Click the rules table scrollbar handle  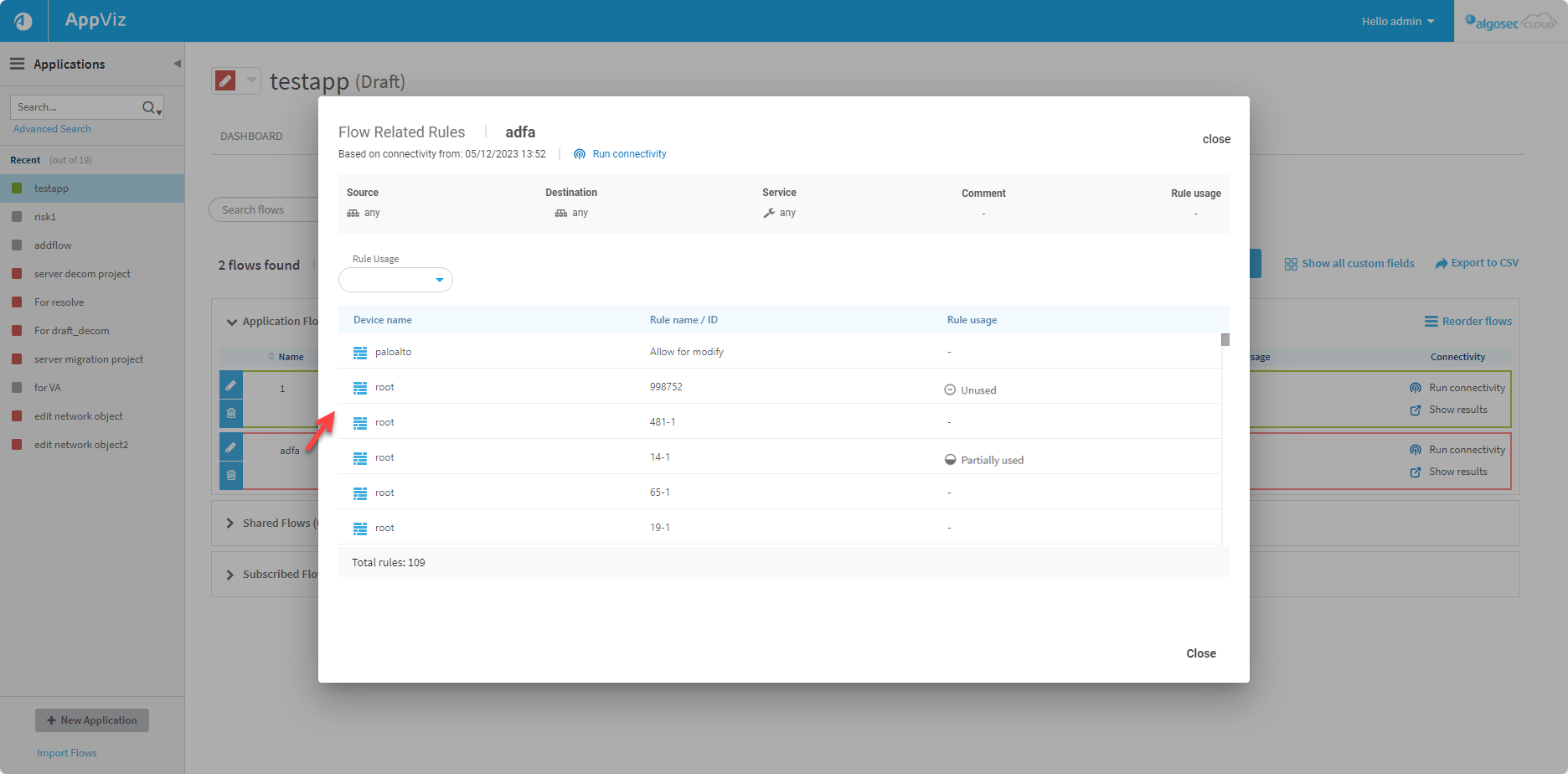coord(1225,339)
